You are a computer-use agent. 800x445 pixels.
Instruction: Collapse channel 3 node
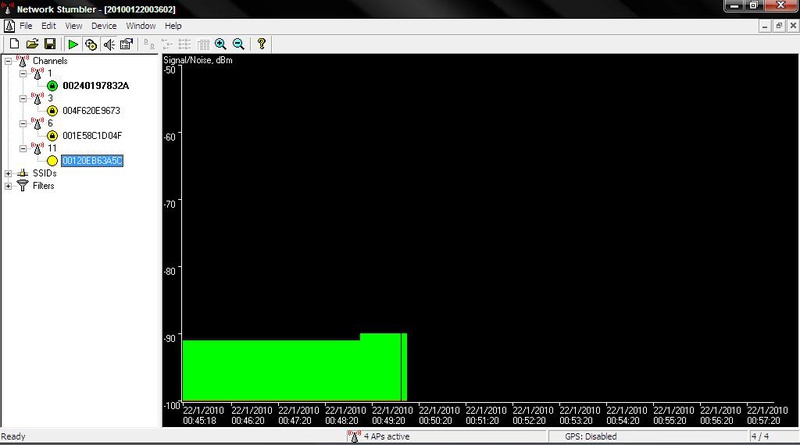pyautogui.click(x=23, y=98)
